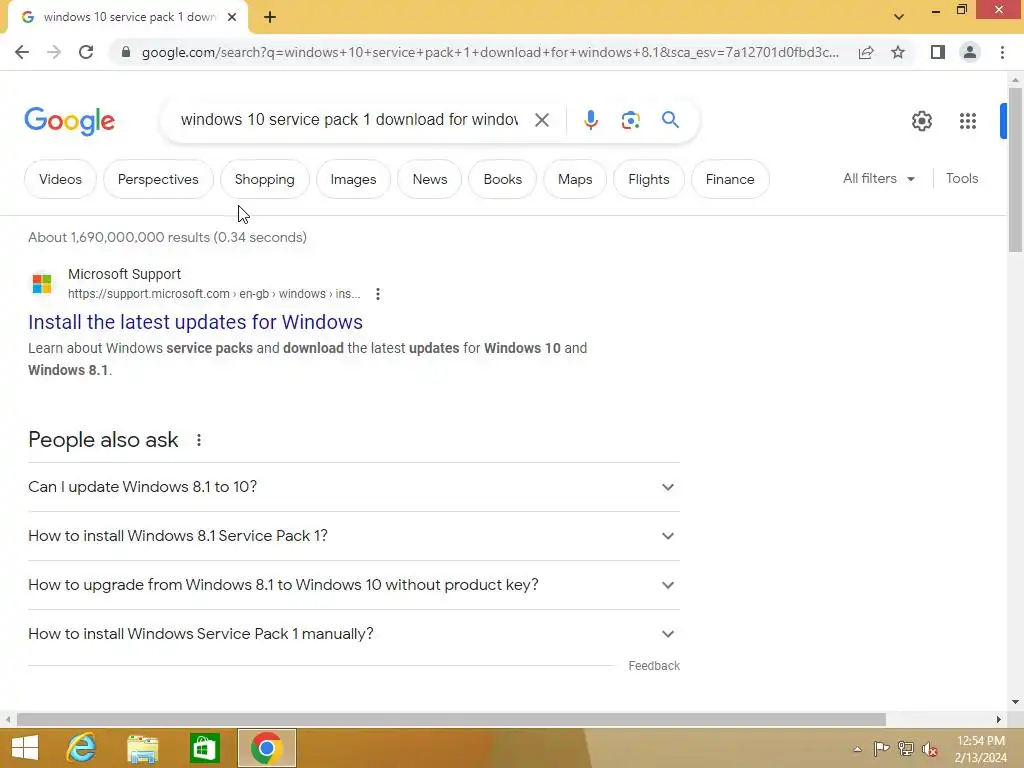Image resolution: width=1024 pixels, height=768 pixels.
Task: Filter results by Finance
Action: point(729,179)
